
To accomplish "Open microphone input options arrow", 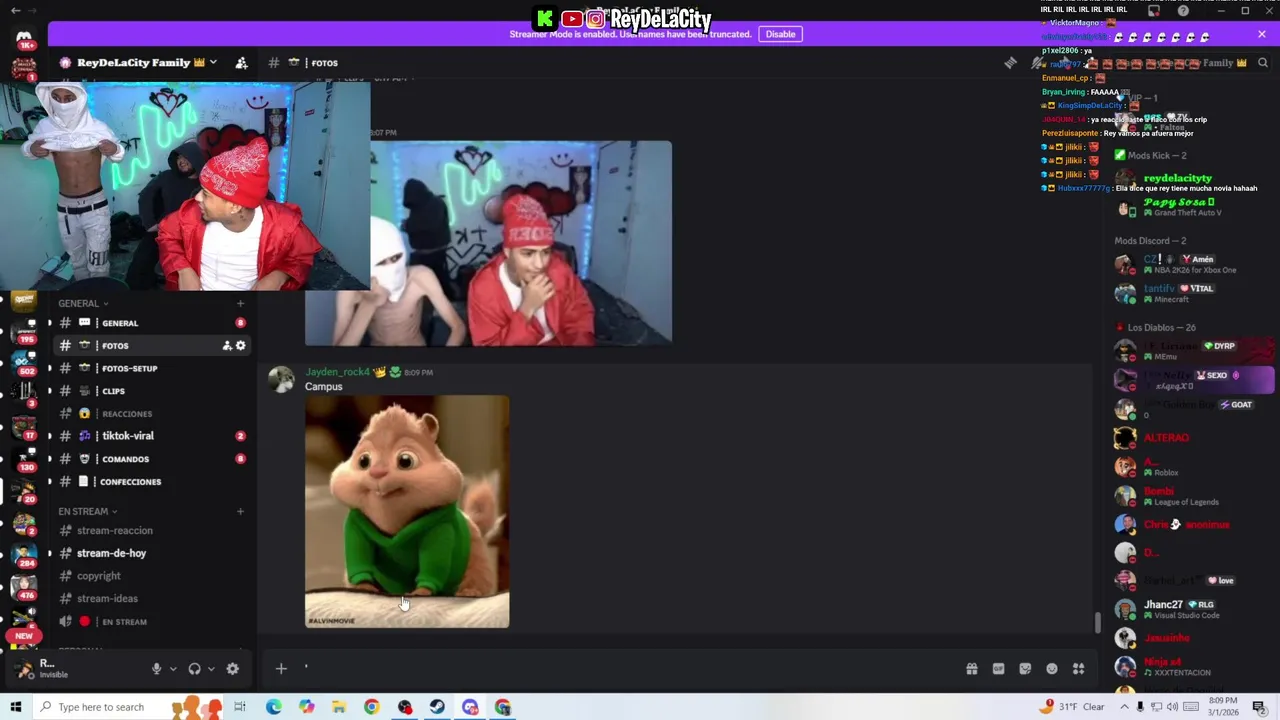I will tap(172, 669).
